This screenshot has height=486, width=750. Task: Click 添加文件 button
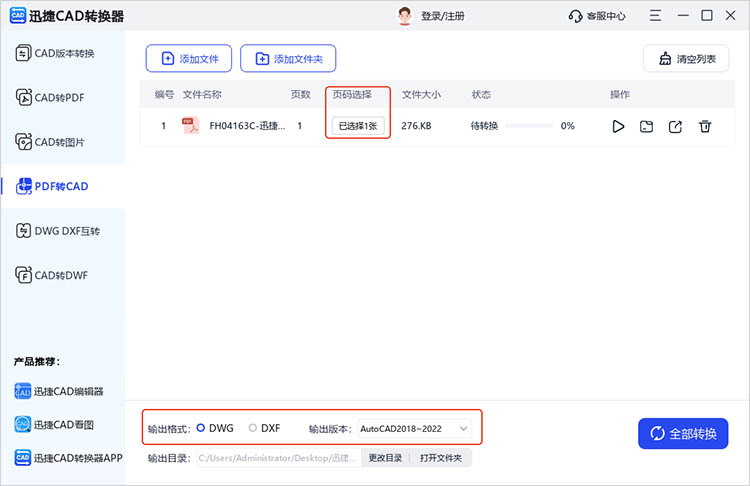pyautogui.click(x=189, y=59)
